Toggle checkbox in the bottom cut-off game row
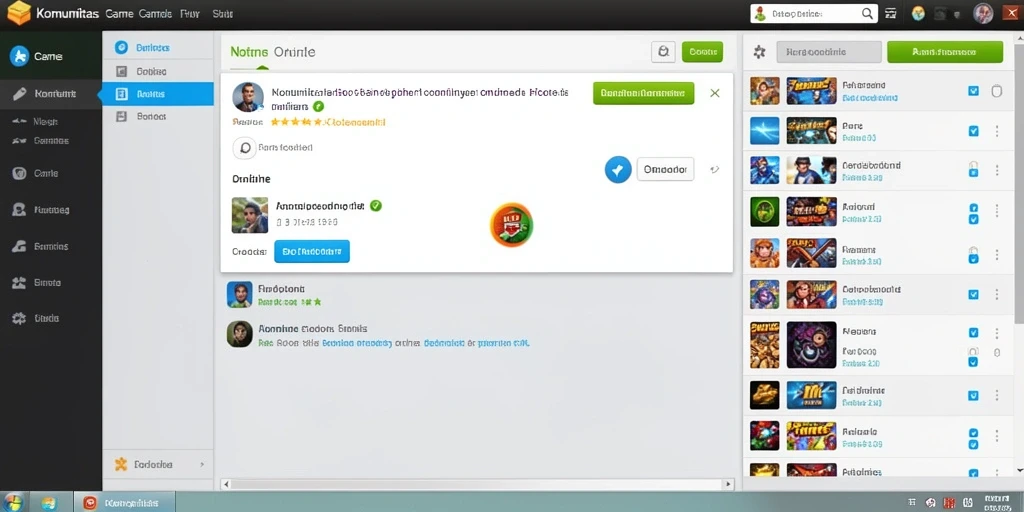This screenshot has width=1024, height=512. (x=973, y=473)
